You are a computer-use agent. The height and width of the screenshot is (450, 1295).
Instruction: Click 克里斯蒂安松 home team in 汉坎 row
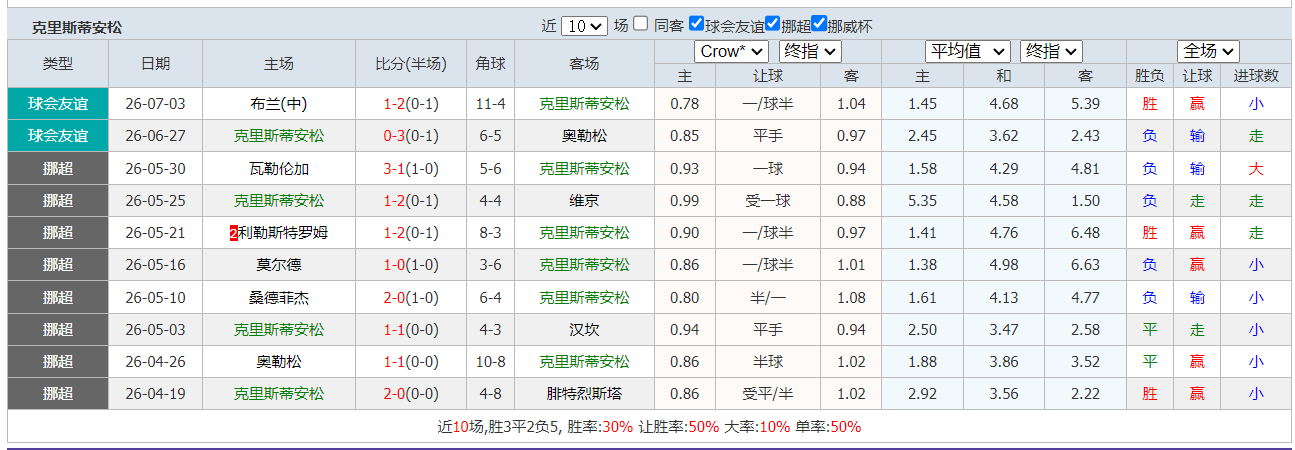[x=279, y=329]
